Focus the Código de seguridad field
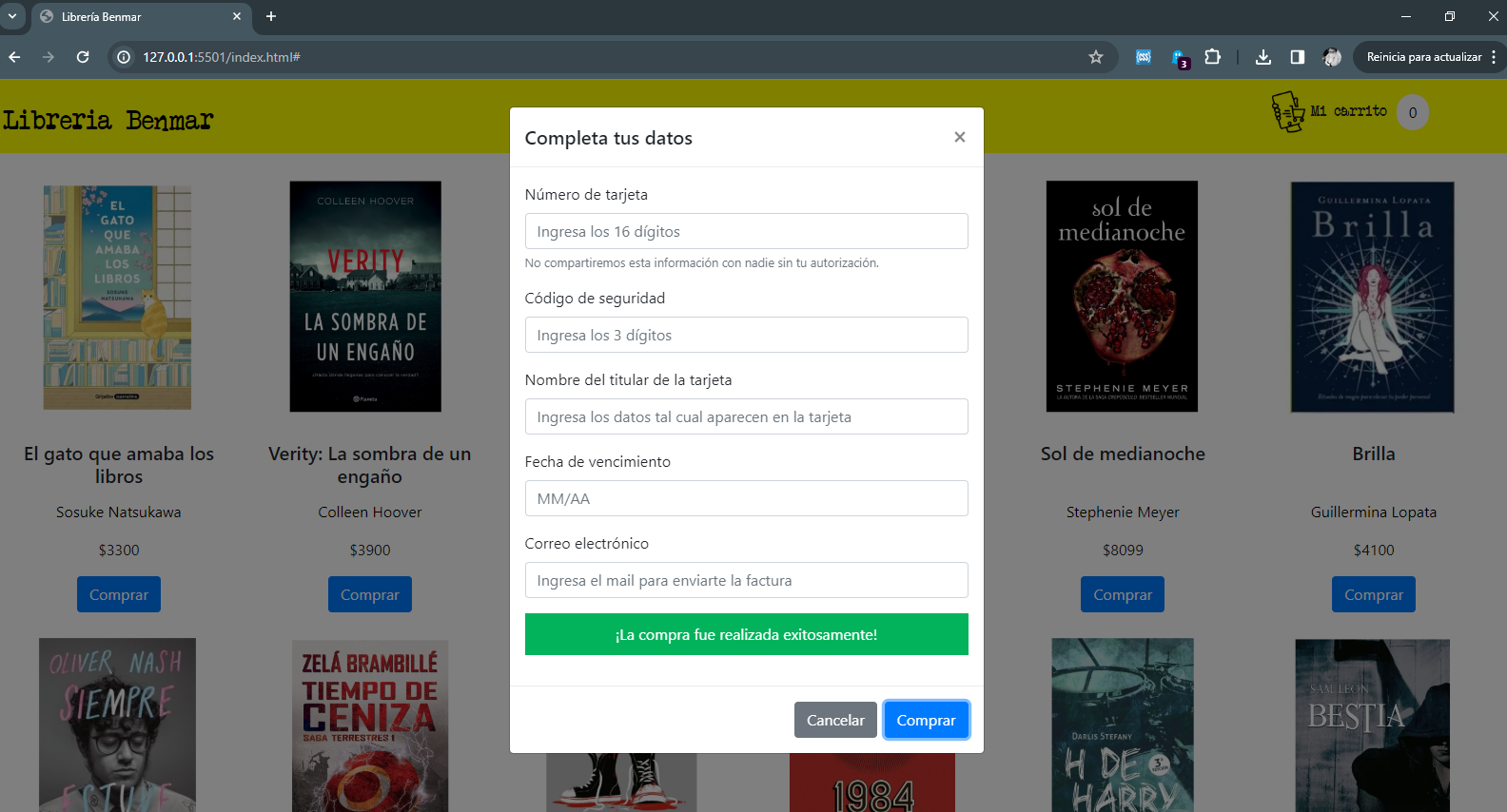The width and height of the screenshot is (1507, 812). pos(746,335)
